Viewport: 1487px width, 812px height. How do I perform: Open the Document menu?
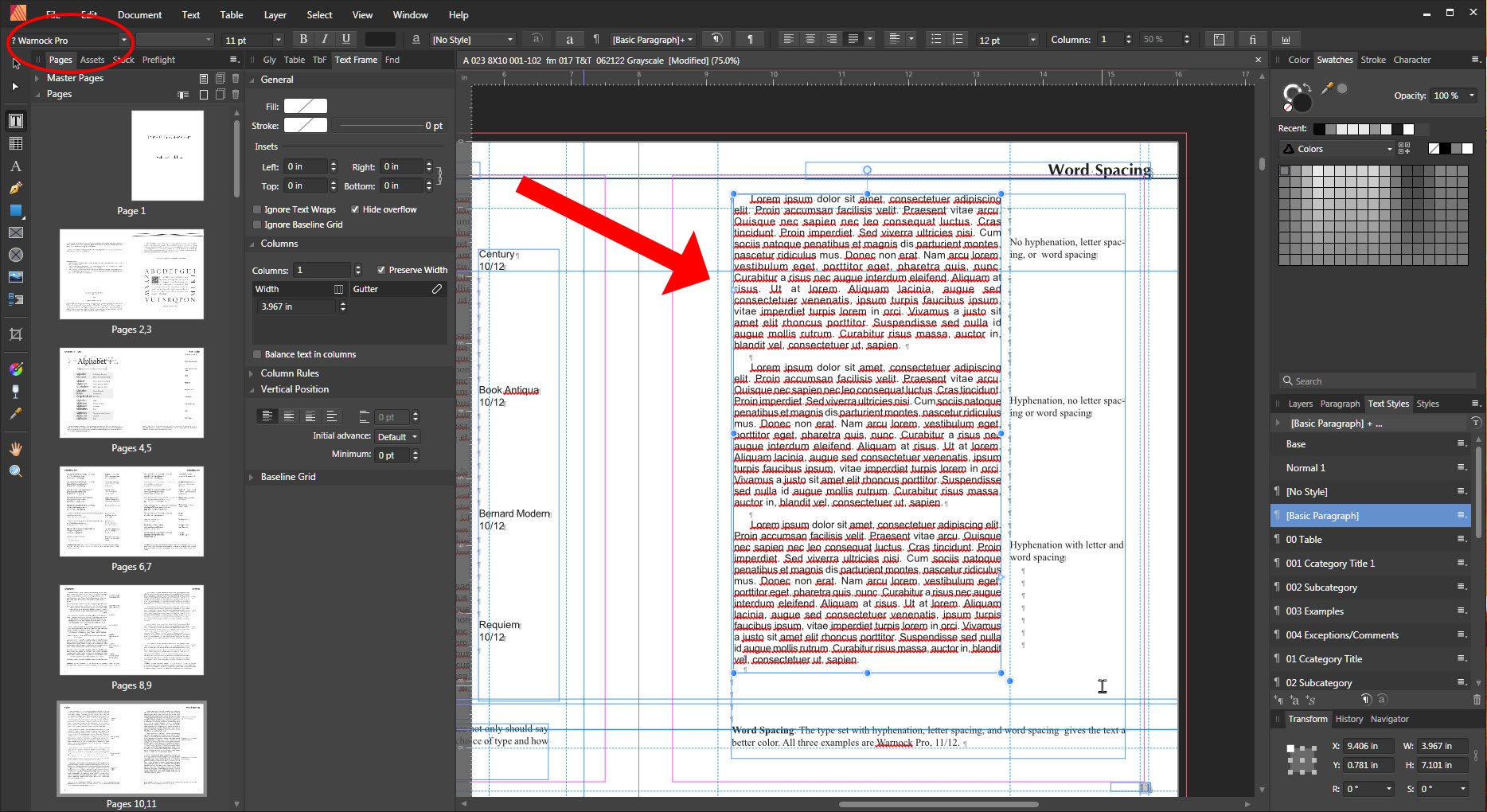click(x=139, y=14)
